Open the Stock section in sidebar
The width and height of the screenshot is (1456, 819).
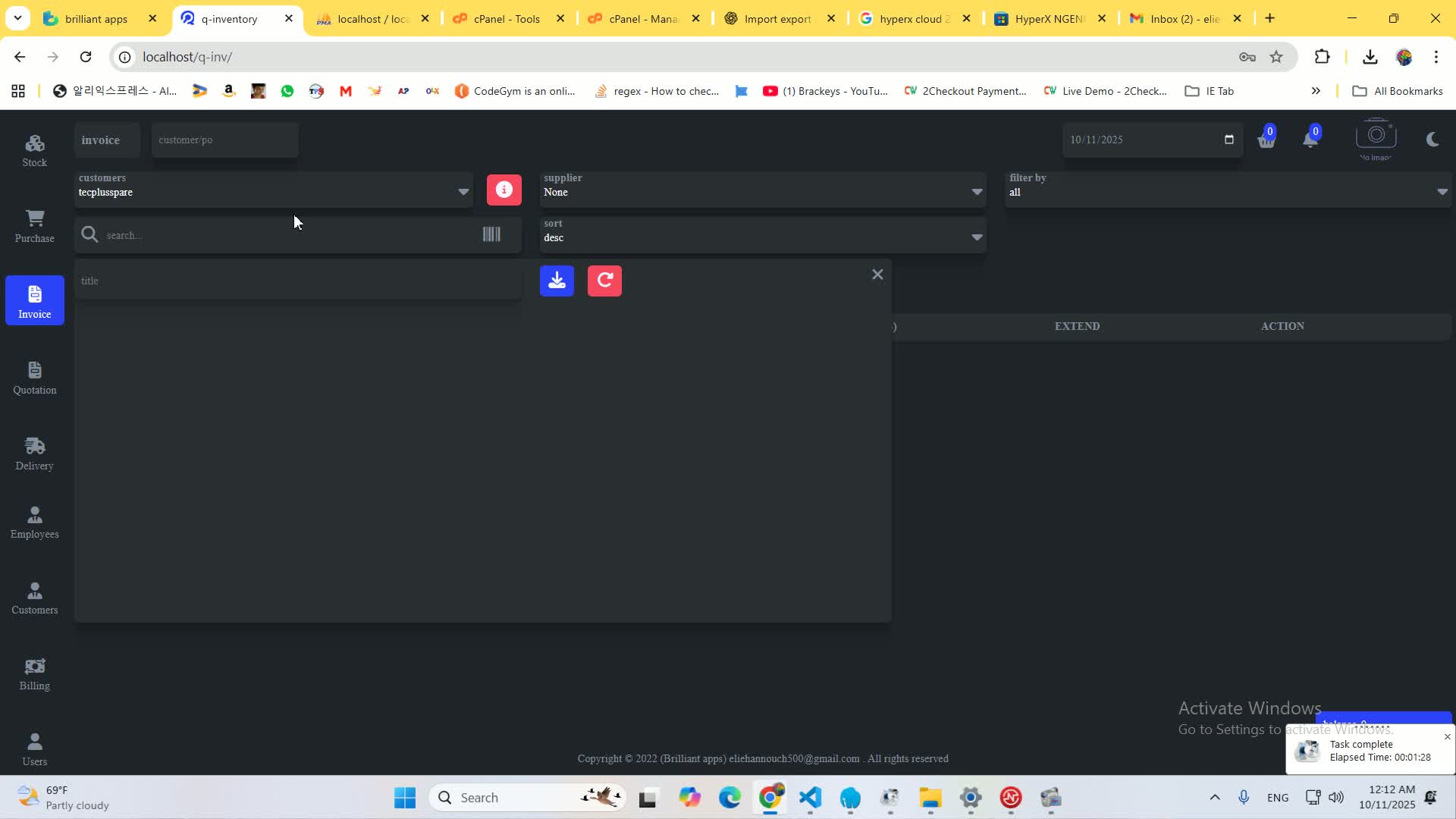34,150
